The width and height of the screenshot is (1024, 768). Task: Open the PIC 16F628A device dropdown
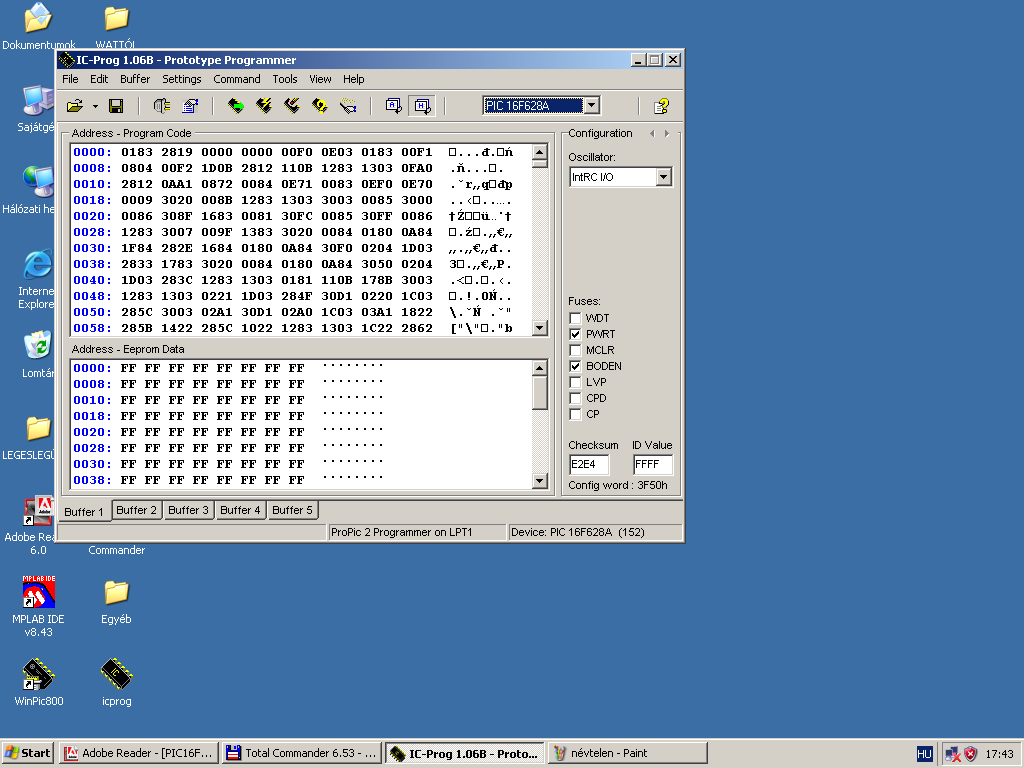point(591,106)
